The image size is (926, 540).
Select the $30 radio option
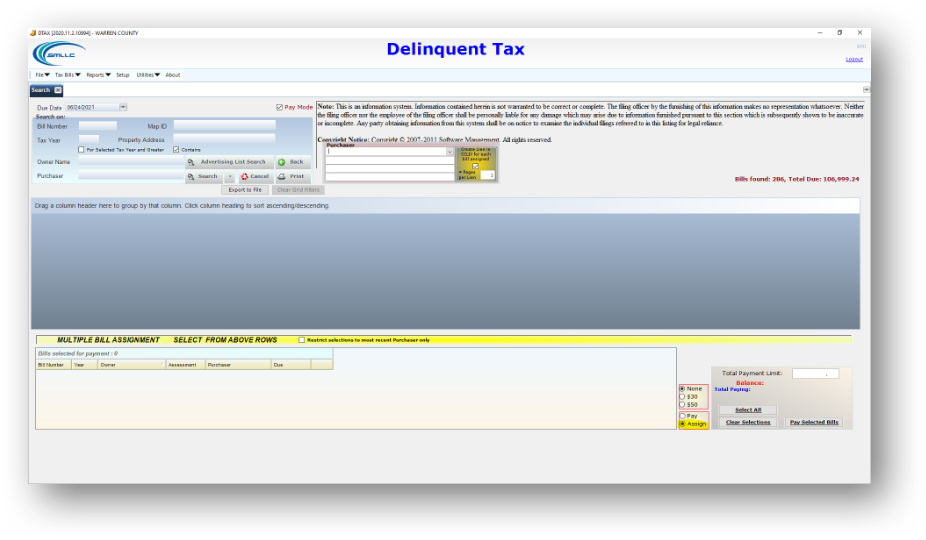point(682,397)
